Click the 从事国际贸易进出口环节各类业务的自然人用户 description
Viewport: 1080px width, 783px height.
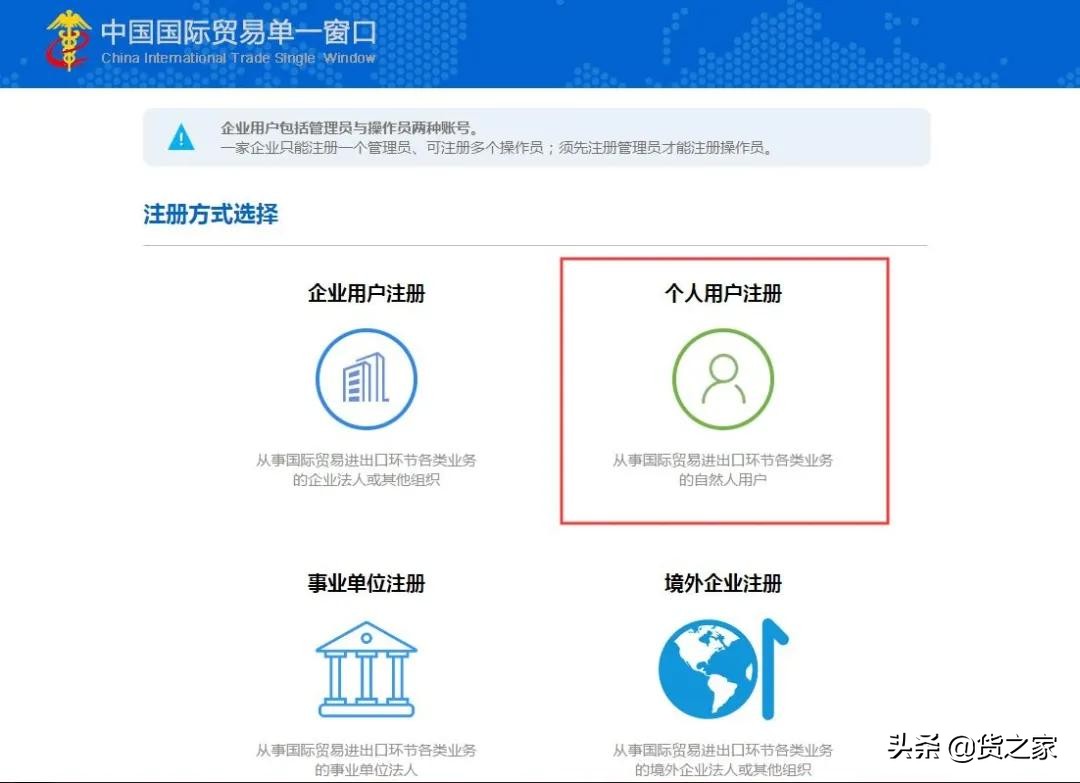pos(721,470)
